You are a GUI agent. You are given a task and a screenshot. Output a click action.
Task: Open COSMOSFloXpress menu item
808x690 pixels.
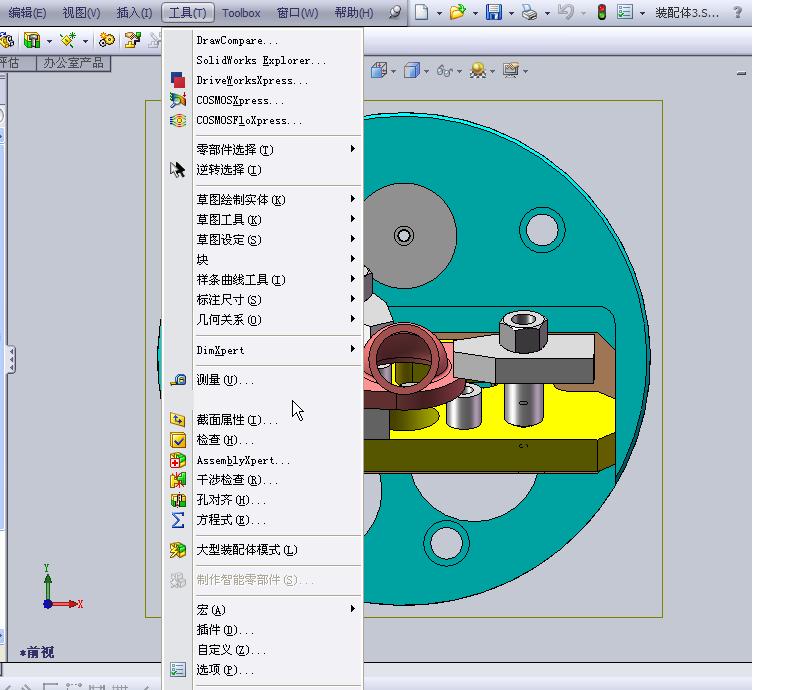[x=249, y=121]
